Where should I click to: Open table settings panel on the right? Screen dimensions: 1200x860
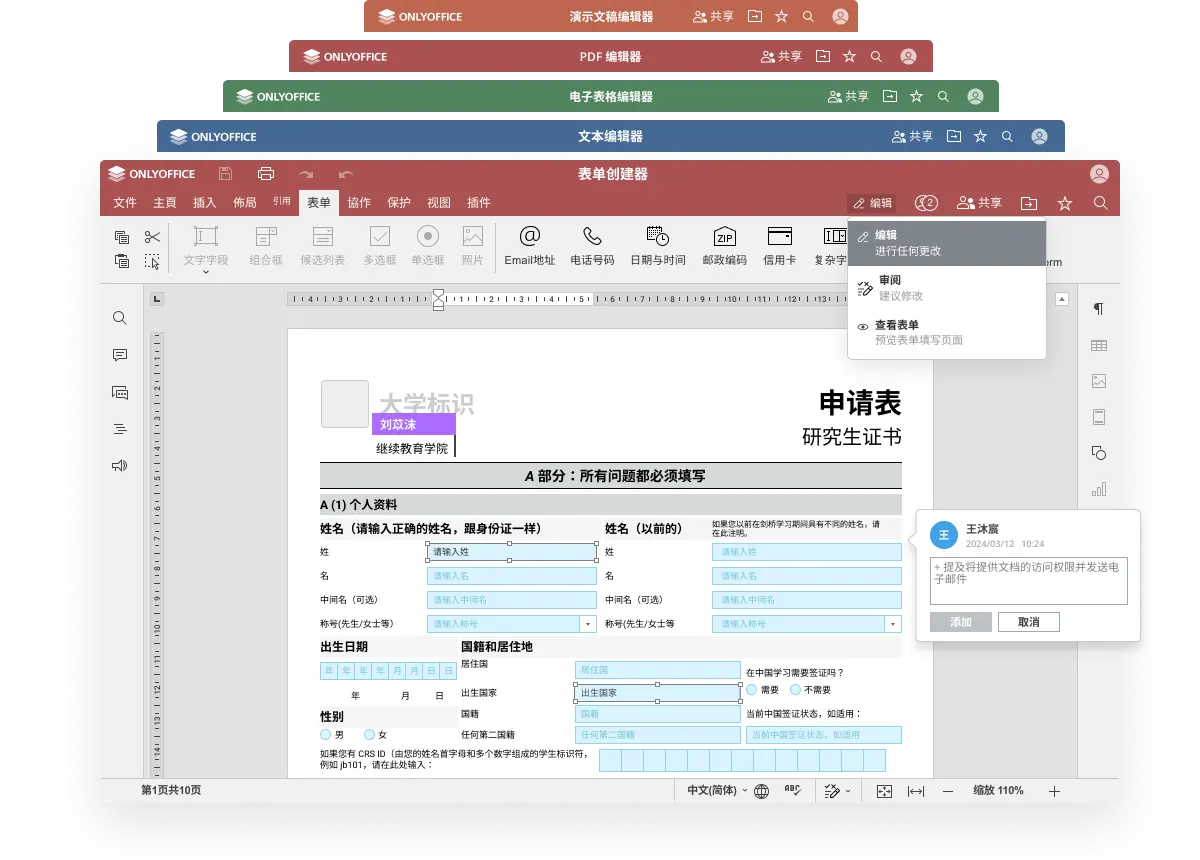[x=1099, y=345]
